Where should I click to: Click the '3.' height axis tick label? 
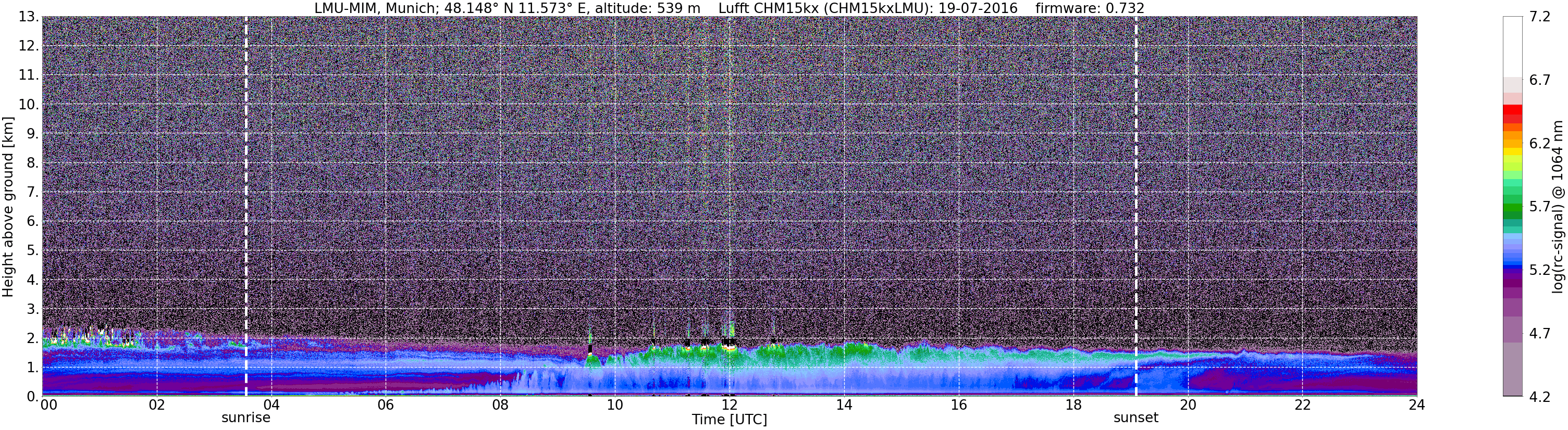(x=33, y=308)
